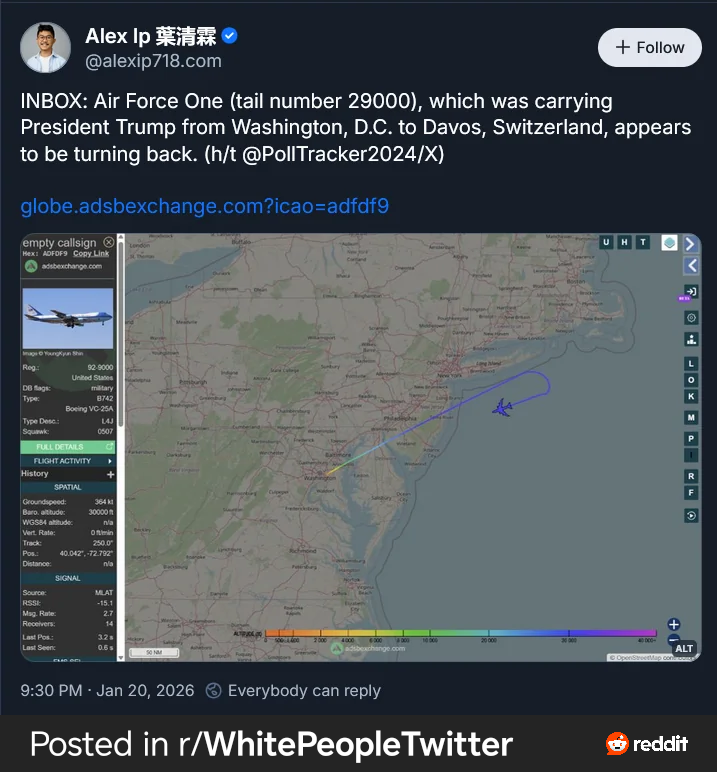Expand the History section plus sign

pos(111,474)
